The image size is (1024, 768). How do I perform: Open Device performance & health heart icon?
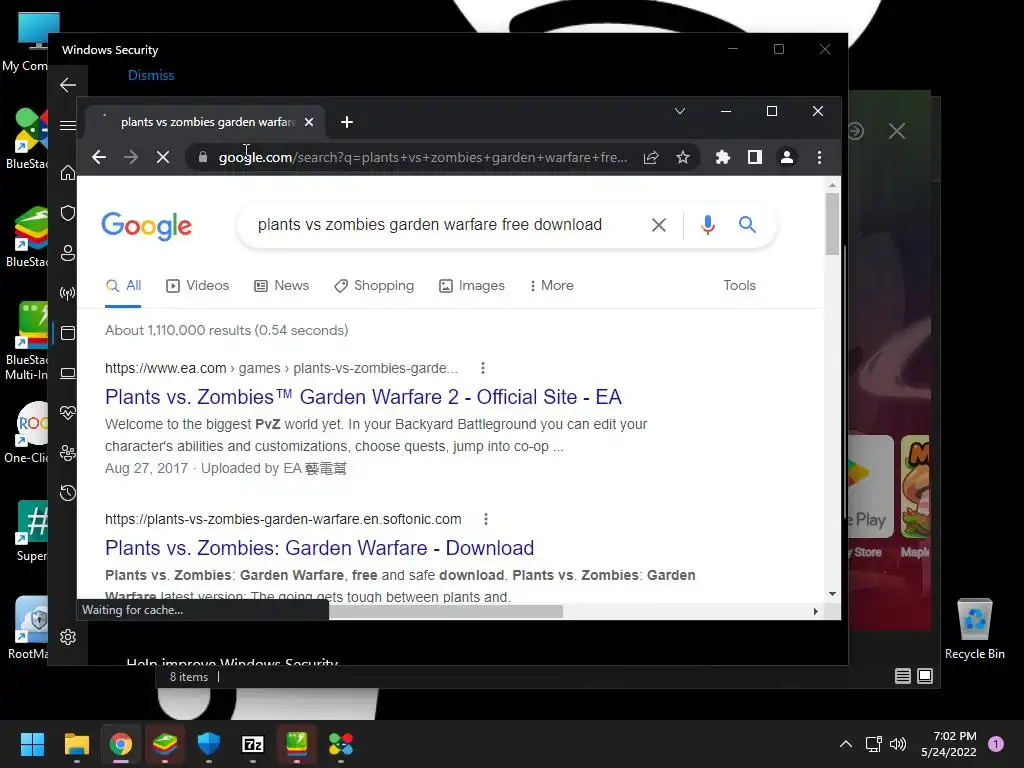[x=68, y=413]
